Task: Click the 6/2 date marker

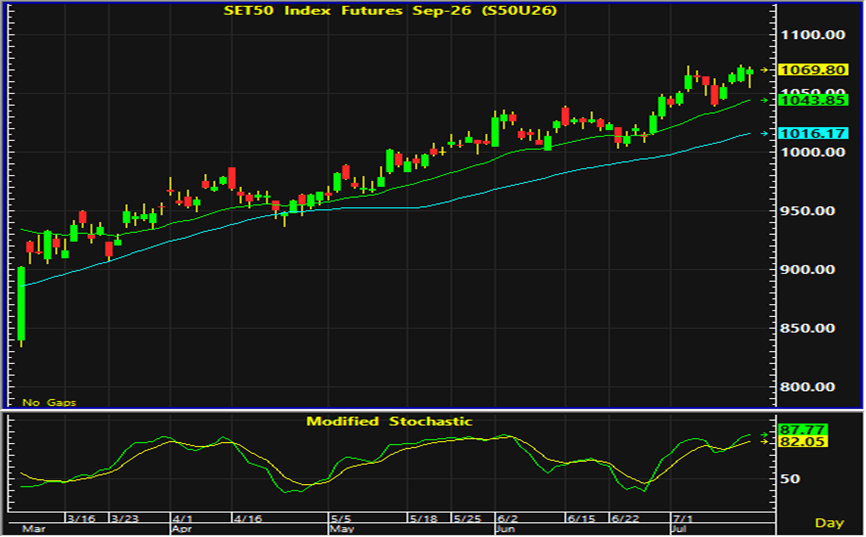Action: point(508,519)
